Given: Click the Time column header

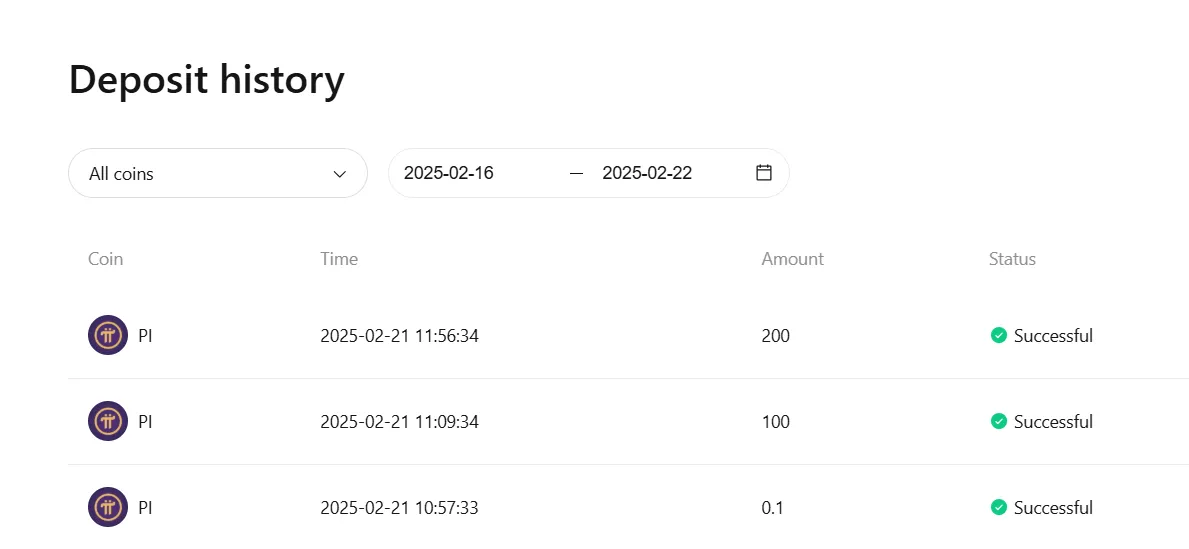Looking at the screenshot, I should click(x=339, y=259).
